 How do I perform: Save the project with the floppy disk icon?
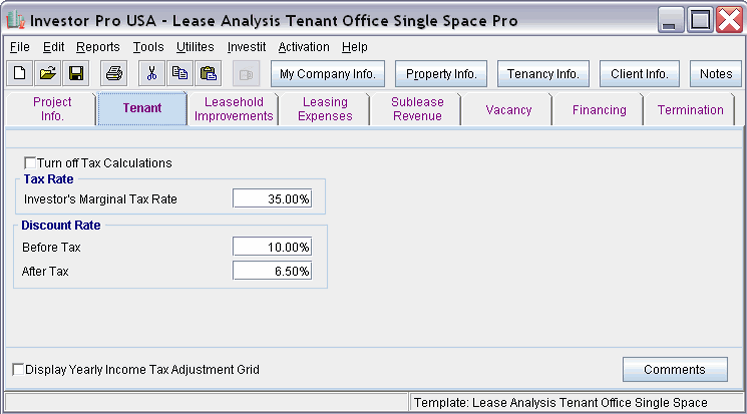point(75,73)
